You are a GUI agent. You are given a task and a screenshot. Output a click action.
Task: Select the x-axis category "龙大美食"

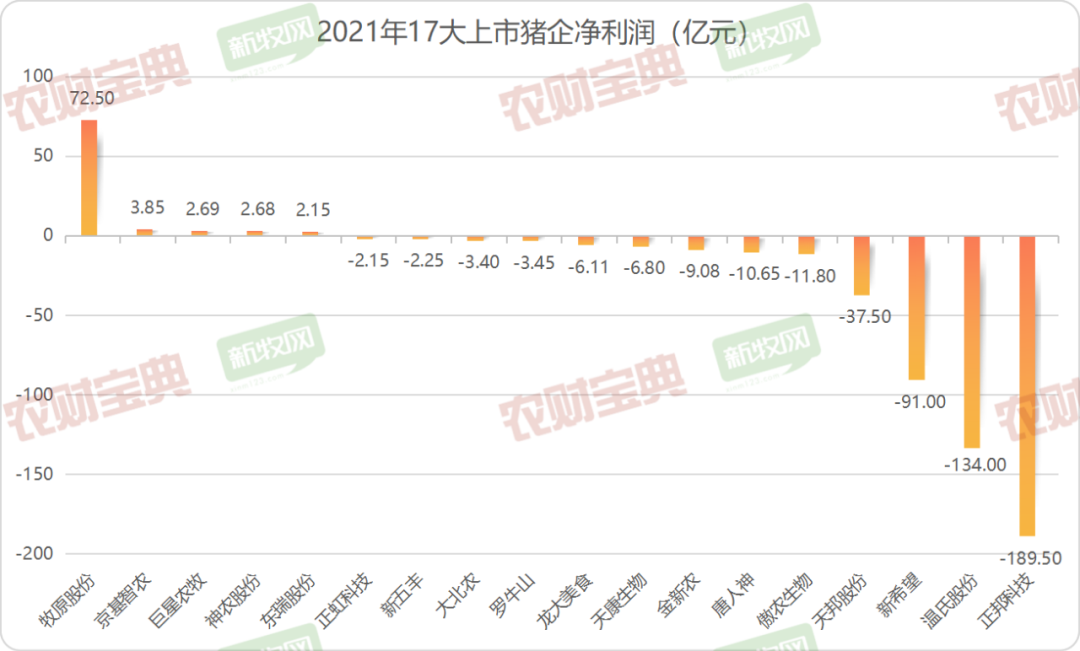pyautogui.click(x=564, y=601)
